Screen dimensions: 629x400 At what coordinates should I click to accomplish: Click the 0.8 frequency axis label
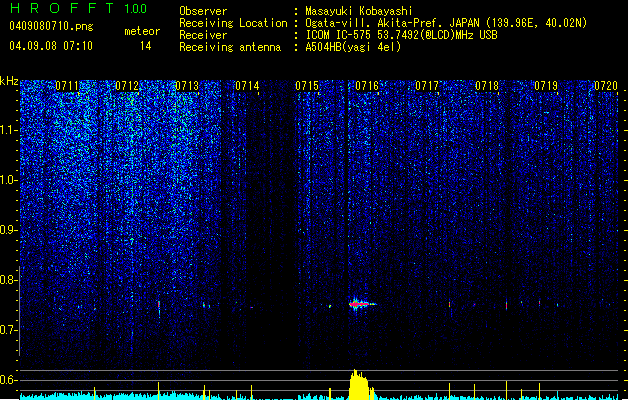(8, 280)
